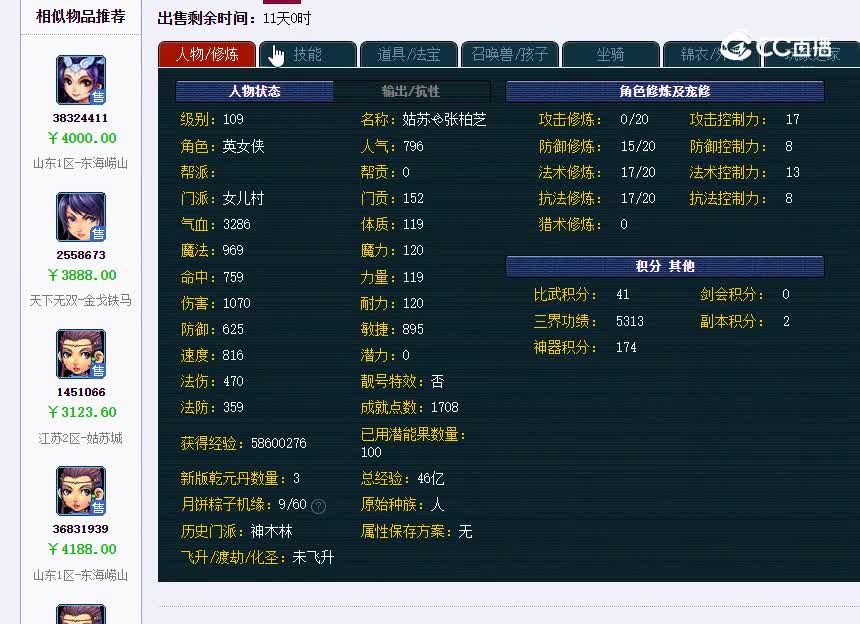
Task: Click the help icon beside 月饼粽子机缘
Action: tap(318, 506)
